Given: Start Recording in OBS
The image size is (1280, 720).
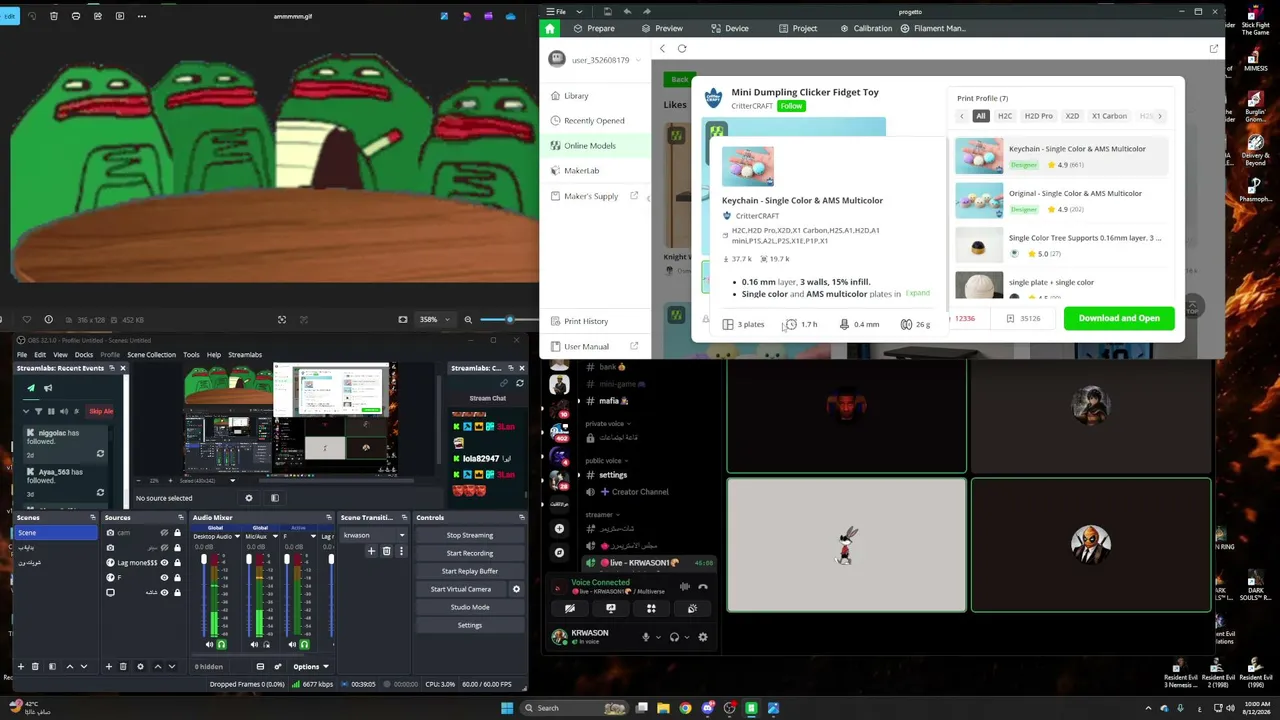Looking at the screenshot, I should 470,553.
